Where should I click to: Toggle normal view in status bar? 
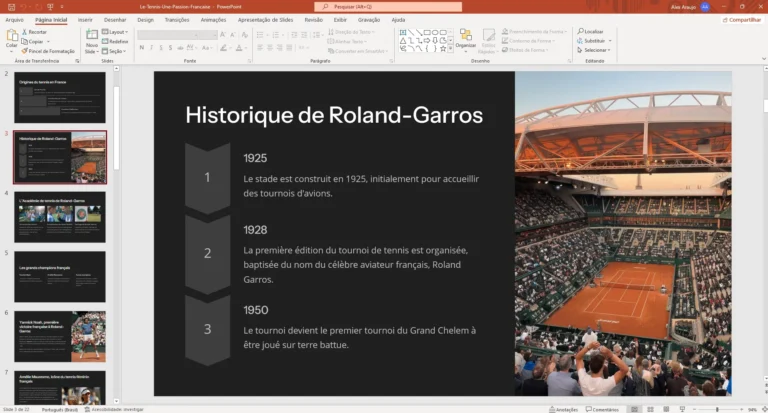634,409
